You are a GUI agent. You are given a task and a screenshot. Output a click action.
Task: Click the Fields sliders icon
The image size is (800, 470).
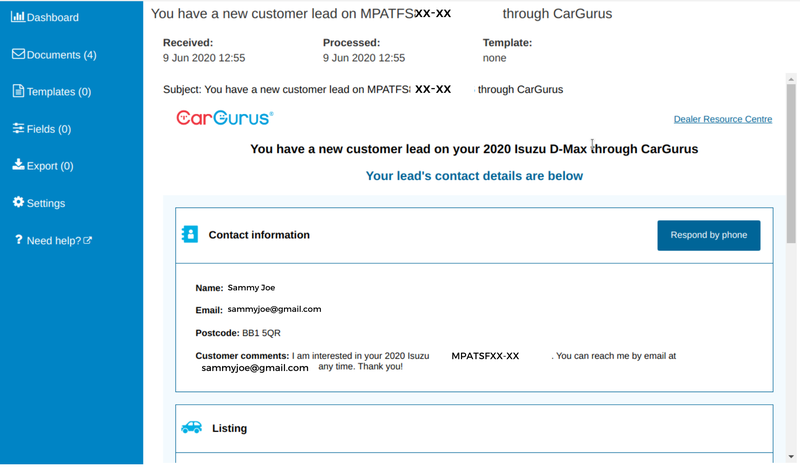point(18,128)
